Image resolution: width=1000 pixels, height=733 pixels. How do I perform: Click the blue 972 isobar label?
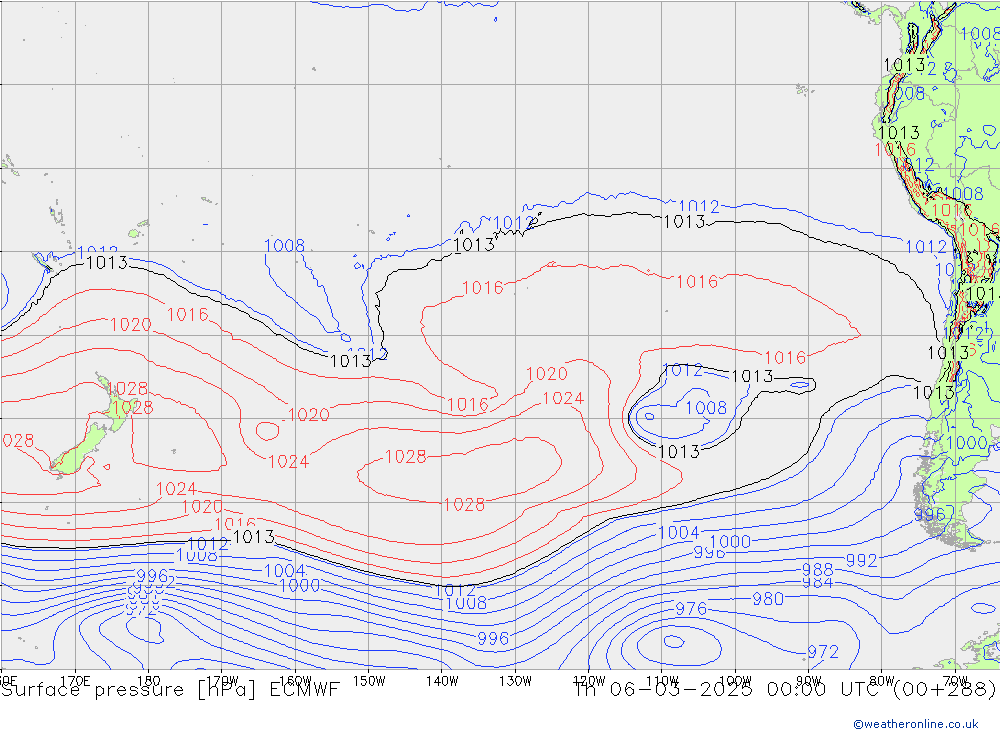823,652
